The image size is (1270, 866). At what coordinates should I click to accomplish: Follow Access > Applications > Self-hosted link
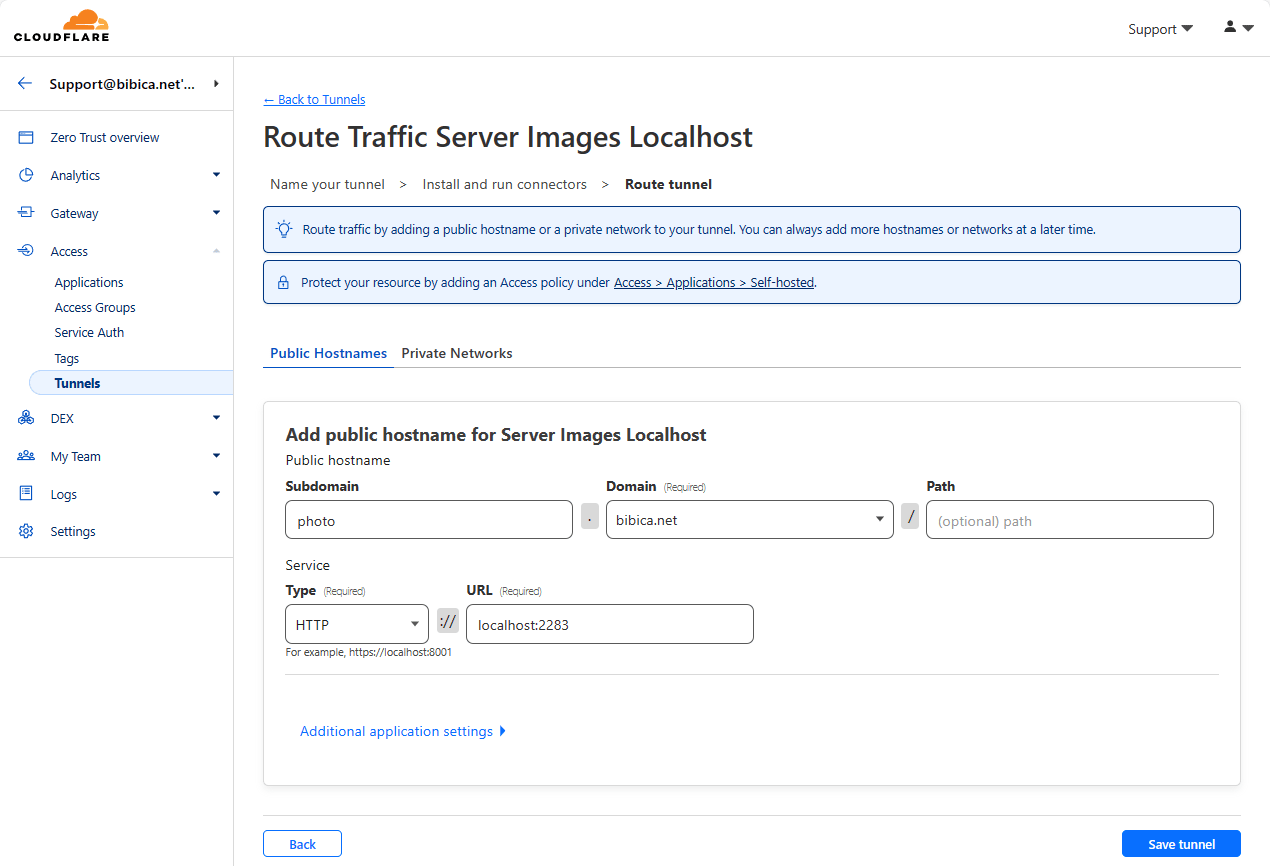pos(714,283)
